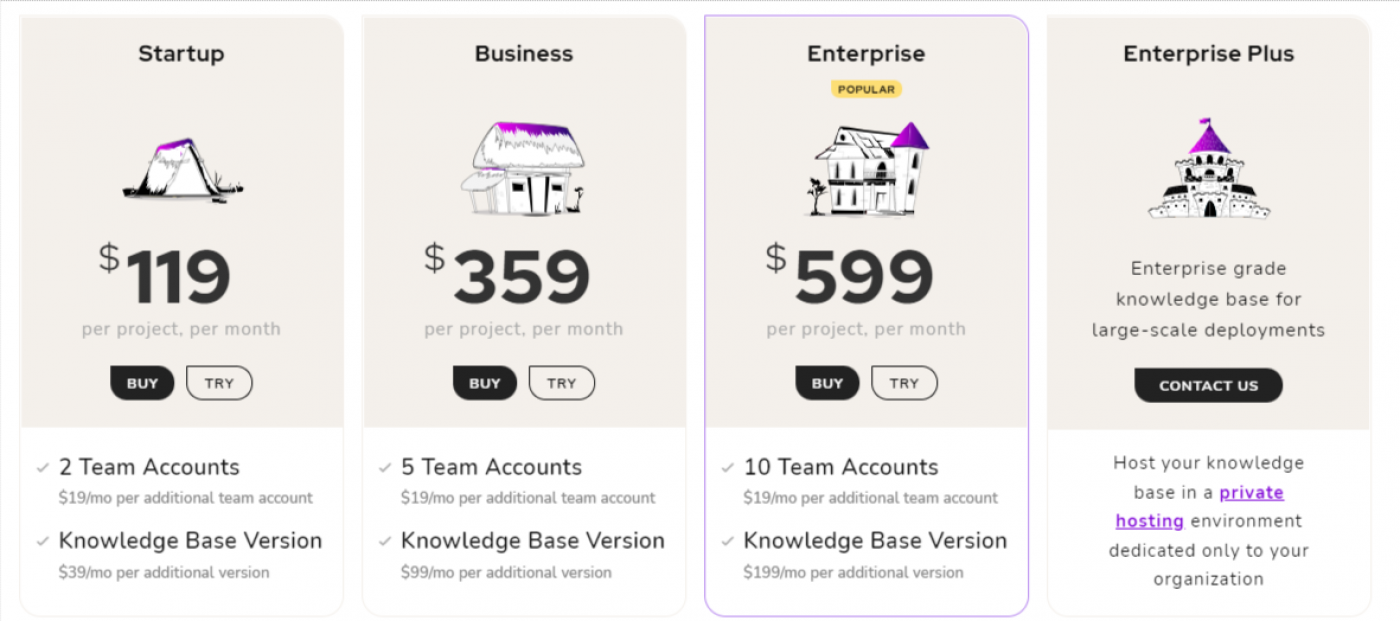Click checkmark beside 10 Team Accounts
Image resolution: width=1400 pixels, height=621 pixels.
coord(728,467)
